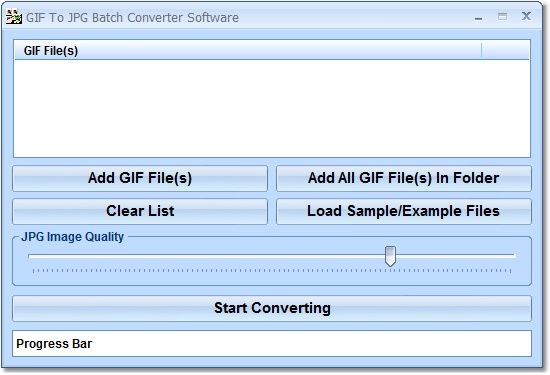The image size is (550, 375).
Task: Click the empty GIF file list area
Action: click(x=272, y=108)
